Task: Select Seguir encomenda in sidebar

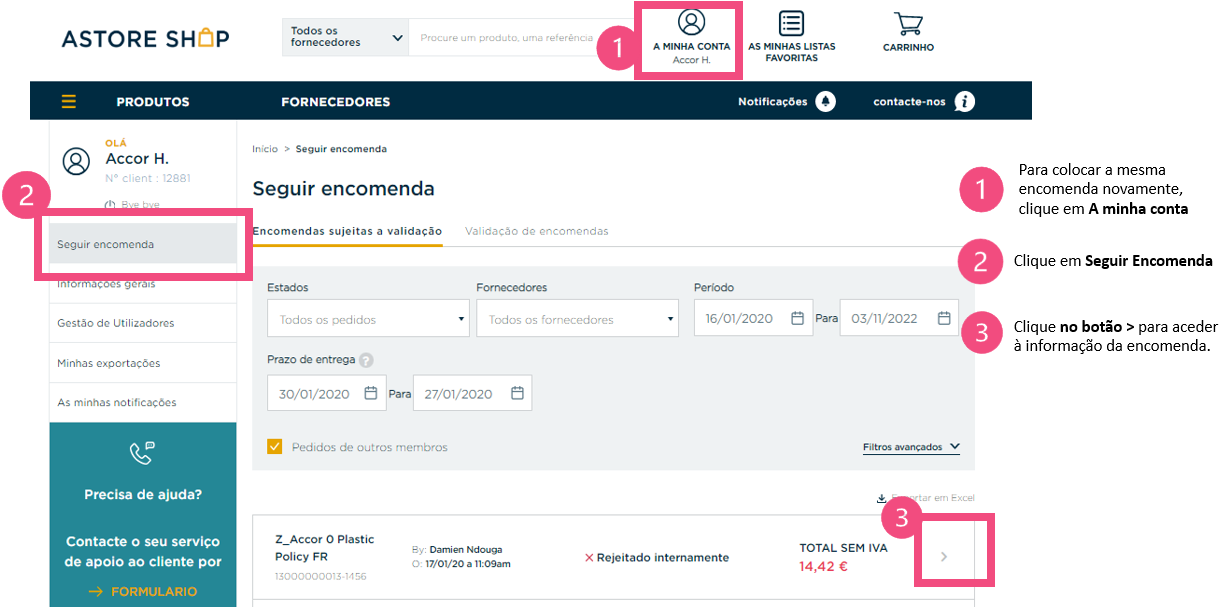Action: point(143,244)
